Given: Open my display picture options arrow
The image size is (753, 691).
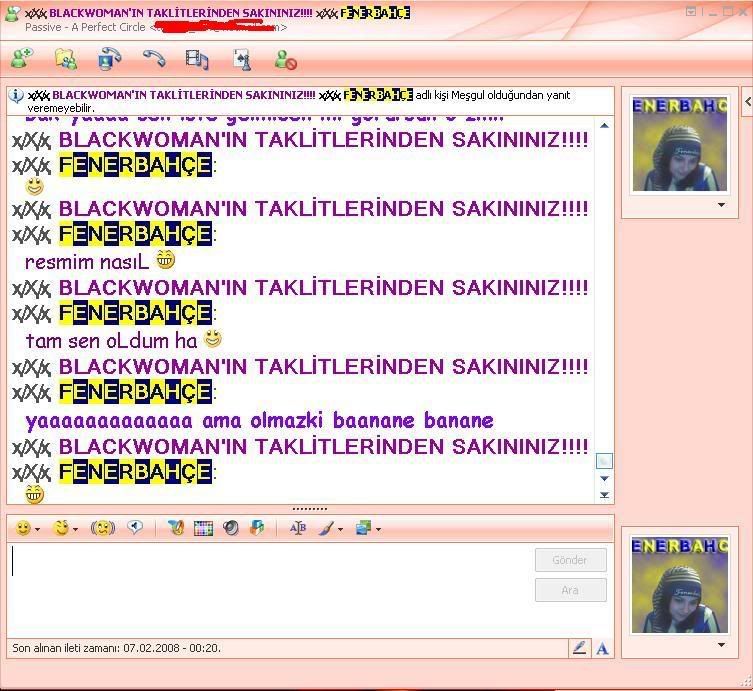Looking at the screenshot, I should click(x=721, y=645).
